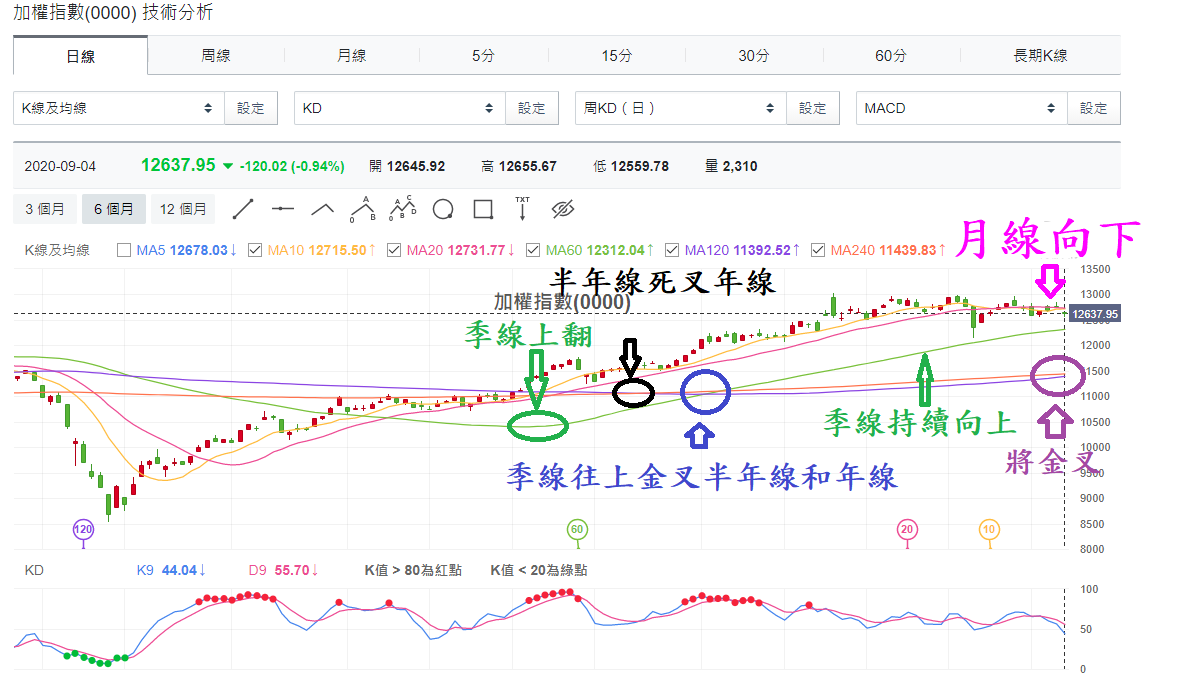Uncheck the MA240 moving average checkbox
The height and width of the screenshot is (680, 1194).
[818, 250]
